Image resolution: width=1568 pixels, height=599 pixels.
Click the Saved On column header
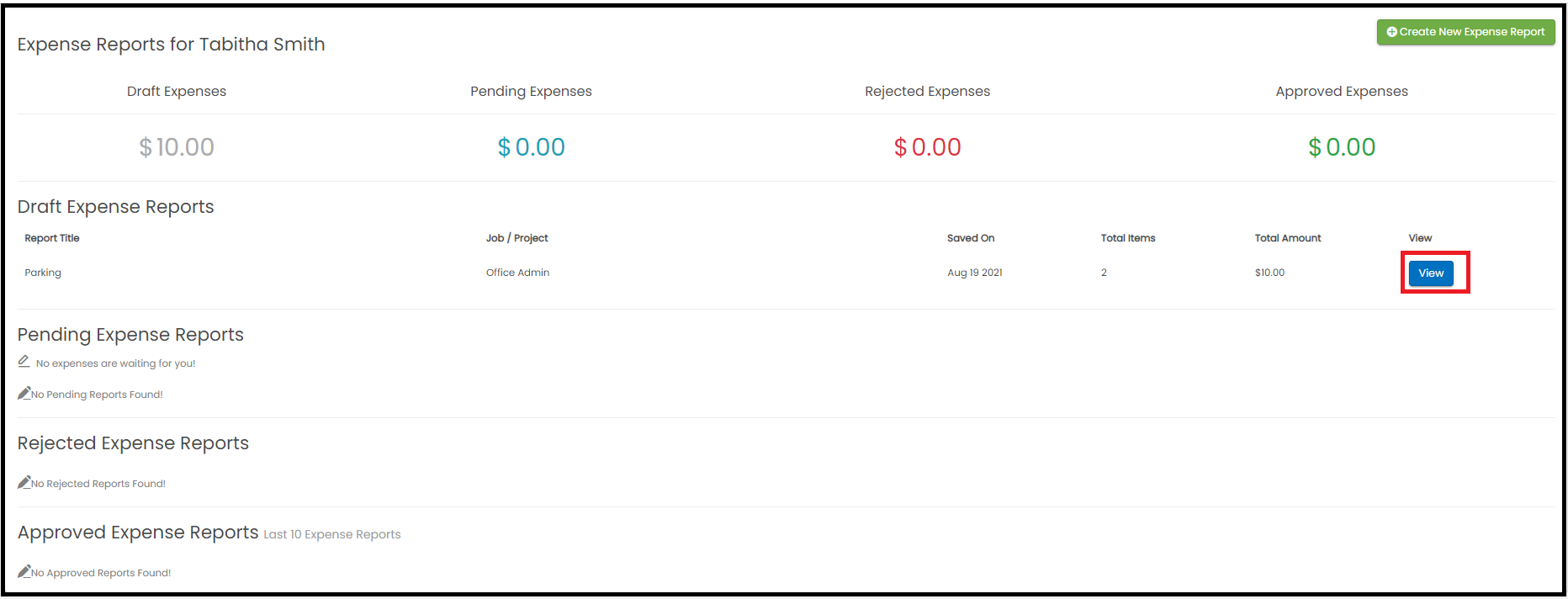[971, 238]
